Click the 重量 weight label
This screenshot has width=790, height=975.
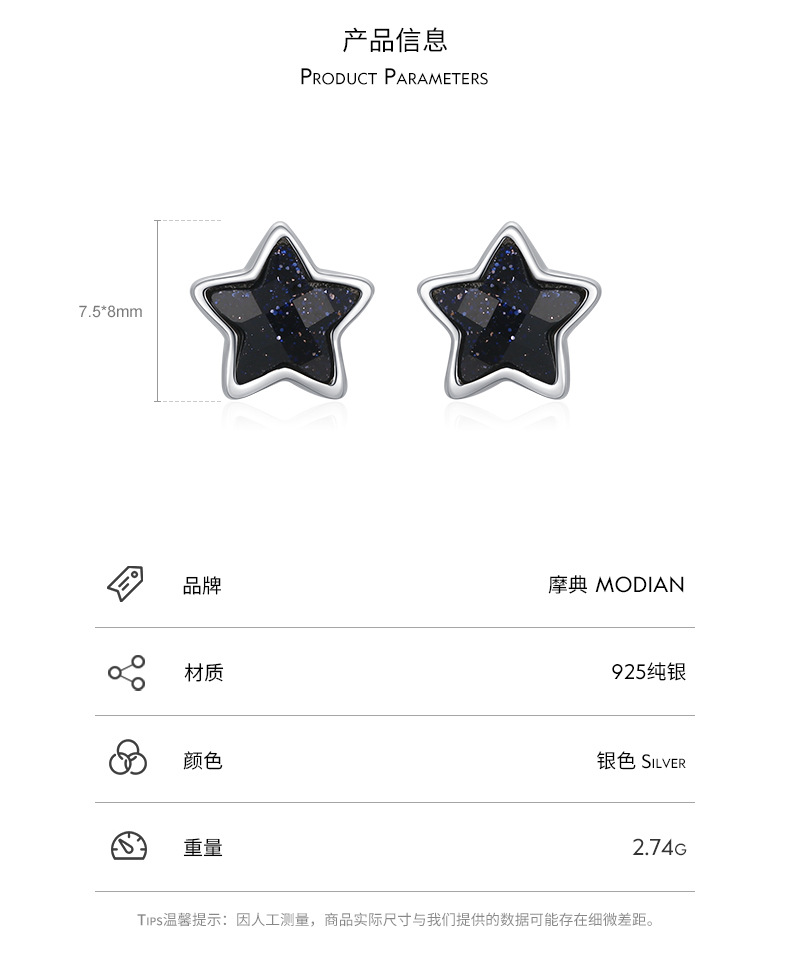pyautogui.click(x=203, y=848)
